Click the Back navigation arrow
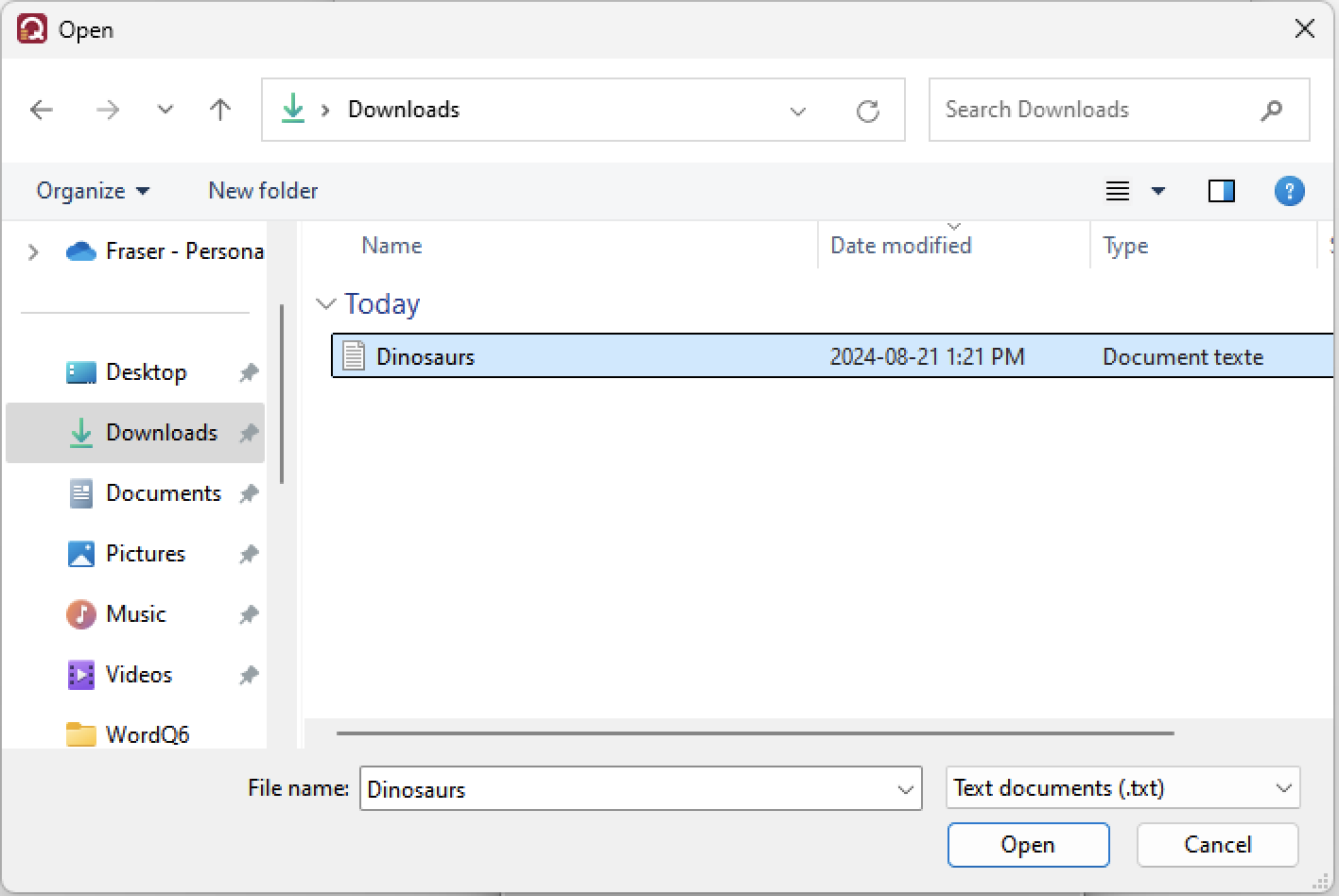 (42, 111)
